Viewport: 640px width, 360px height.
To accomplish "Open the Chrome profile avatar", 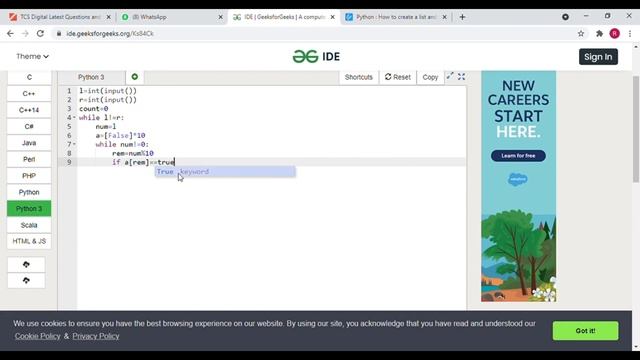I will point(615,33).
